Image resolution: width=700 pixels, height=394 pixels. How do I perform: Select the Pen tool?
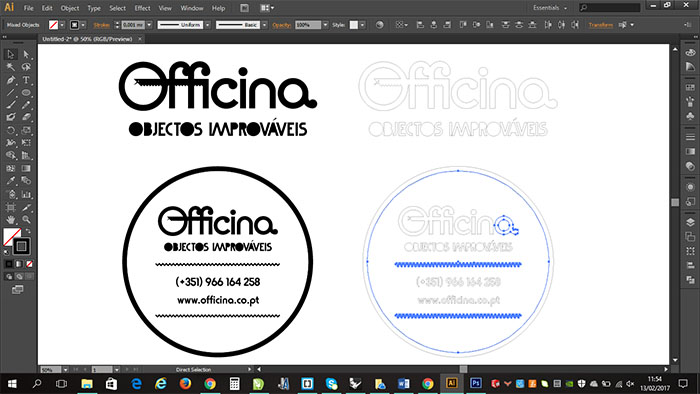coord(11,80)
